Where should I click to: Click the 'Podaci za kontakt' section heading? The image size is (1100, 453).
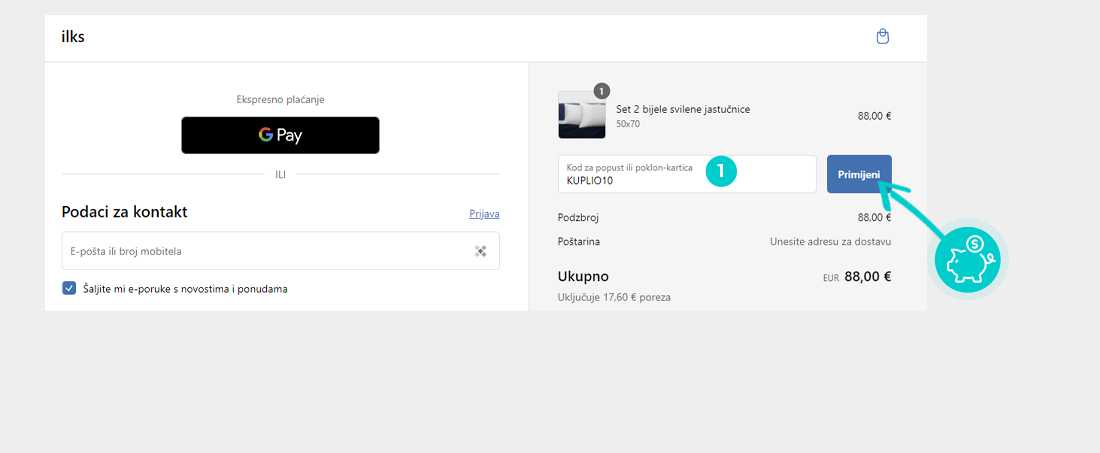(x=124, y=212)
